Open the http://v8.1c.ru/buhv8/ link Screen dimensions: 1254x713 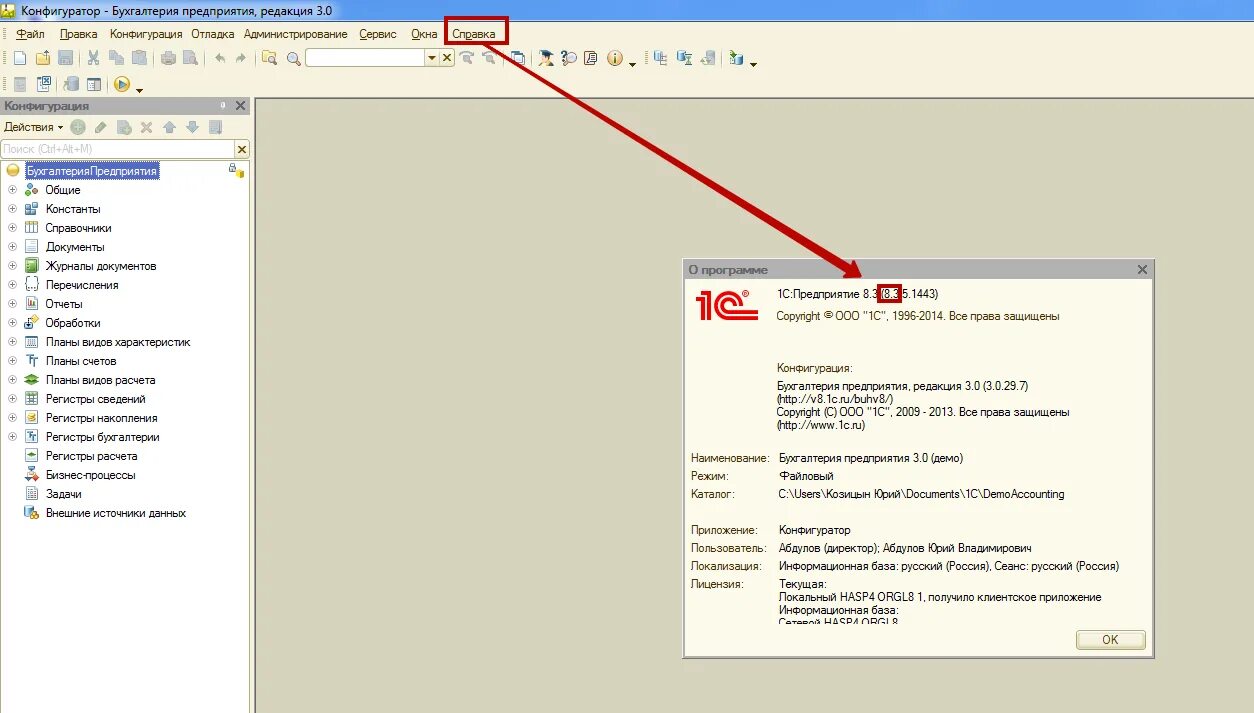click(836, 399)
